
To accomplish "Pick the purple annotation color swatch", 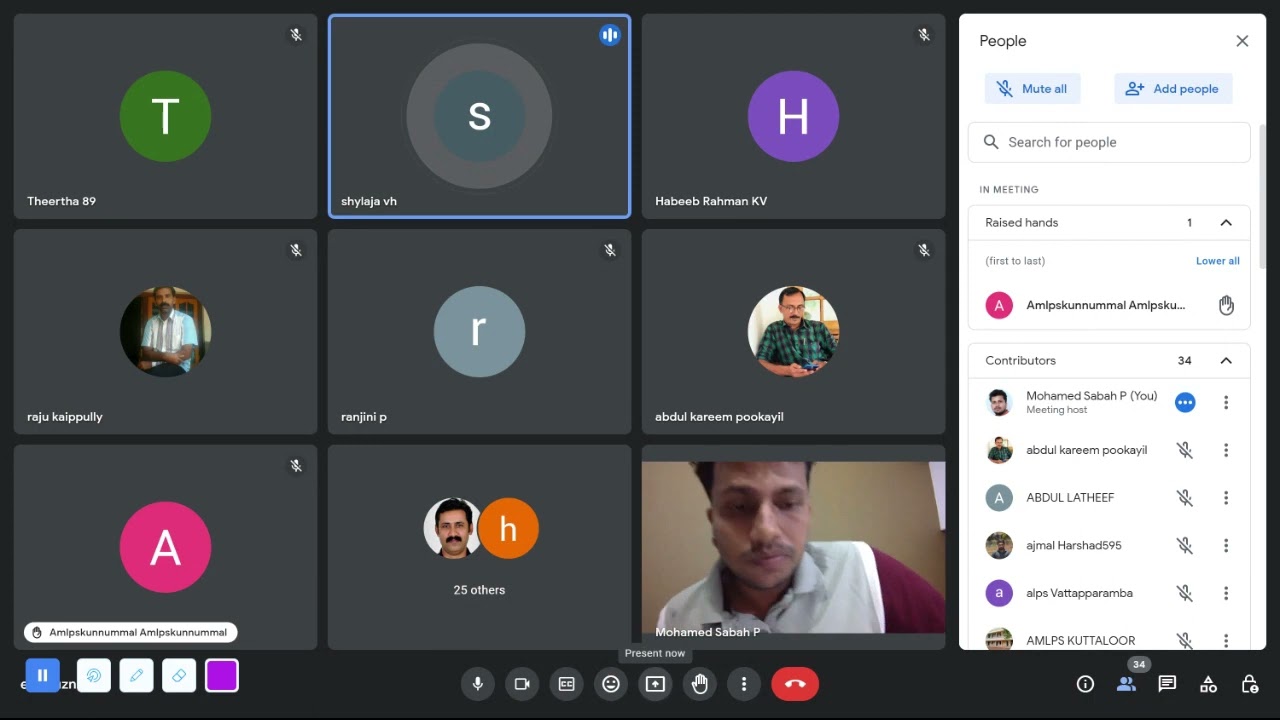I will point(222,676).
